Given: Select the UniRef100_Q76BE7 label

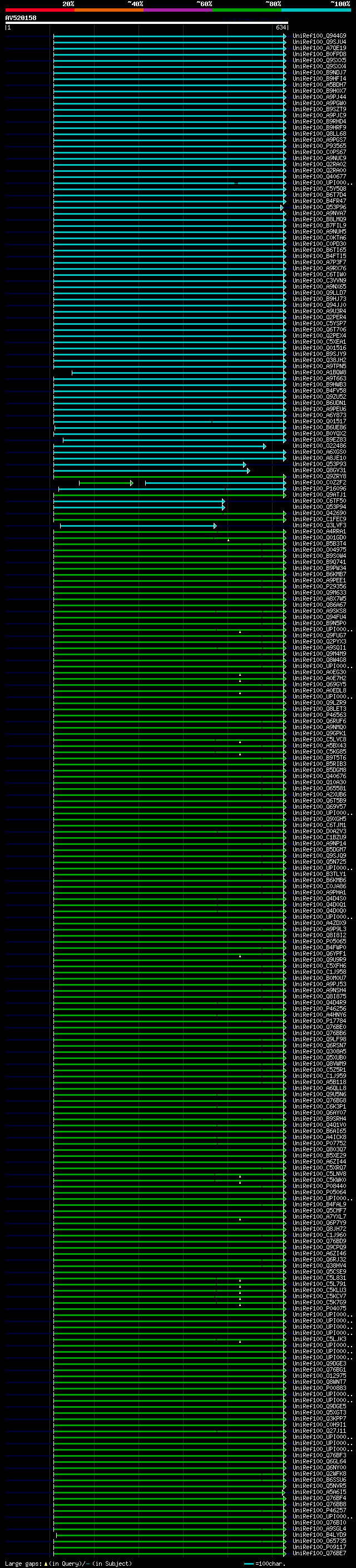Looking at the screenshot, I should click(x=319, y=1554).
